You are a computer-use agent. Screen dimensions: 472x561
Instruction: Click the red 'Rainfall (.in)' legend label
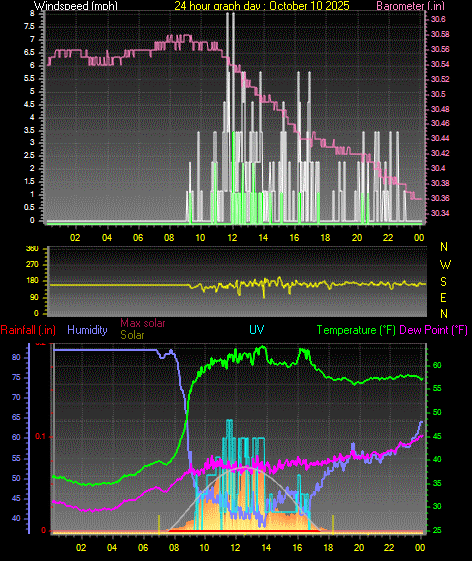click(28, 330)
